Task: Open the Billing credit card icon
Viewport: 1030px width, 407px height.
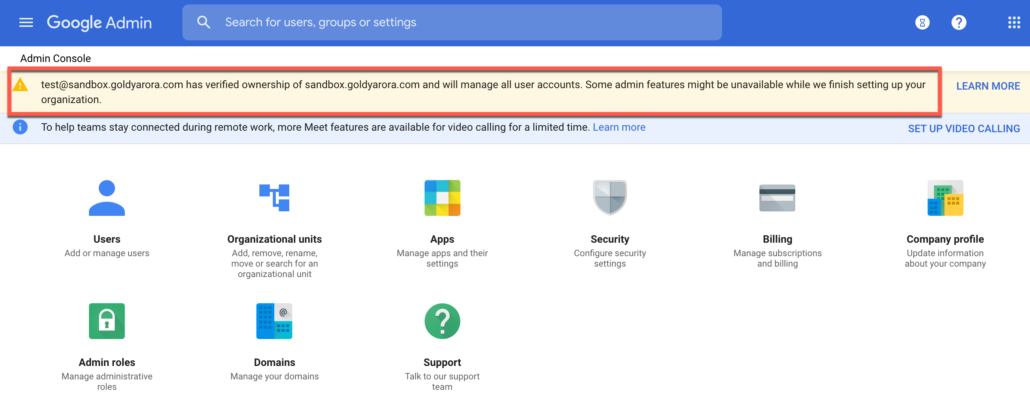Action: click(x=777, y=198)
